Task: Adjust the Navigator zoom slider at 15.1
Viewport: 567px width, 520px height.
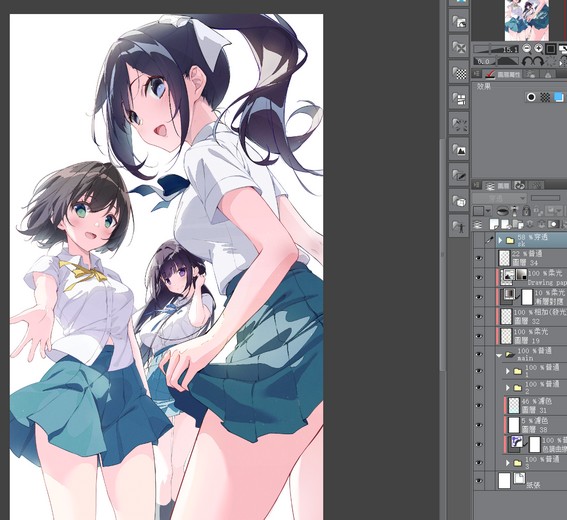Action: coord(496,49)
